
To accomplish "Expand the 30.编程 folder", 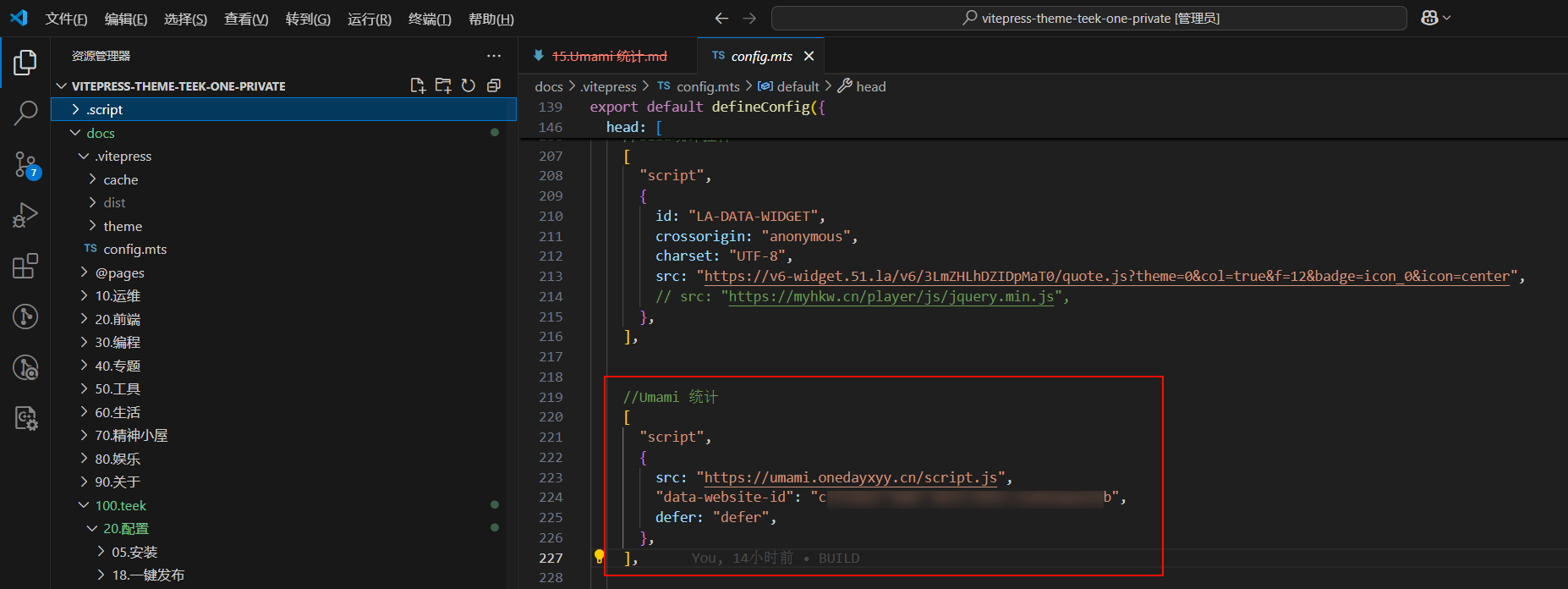I will coord(283,342).
